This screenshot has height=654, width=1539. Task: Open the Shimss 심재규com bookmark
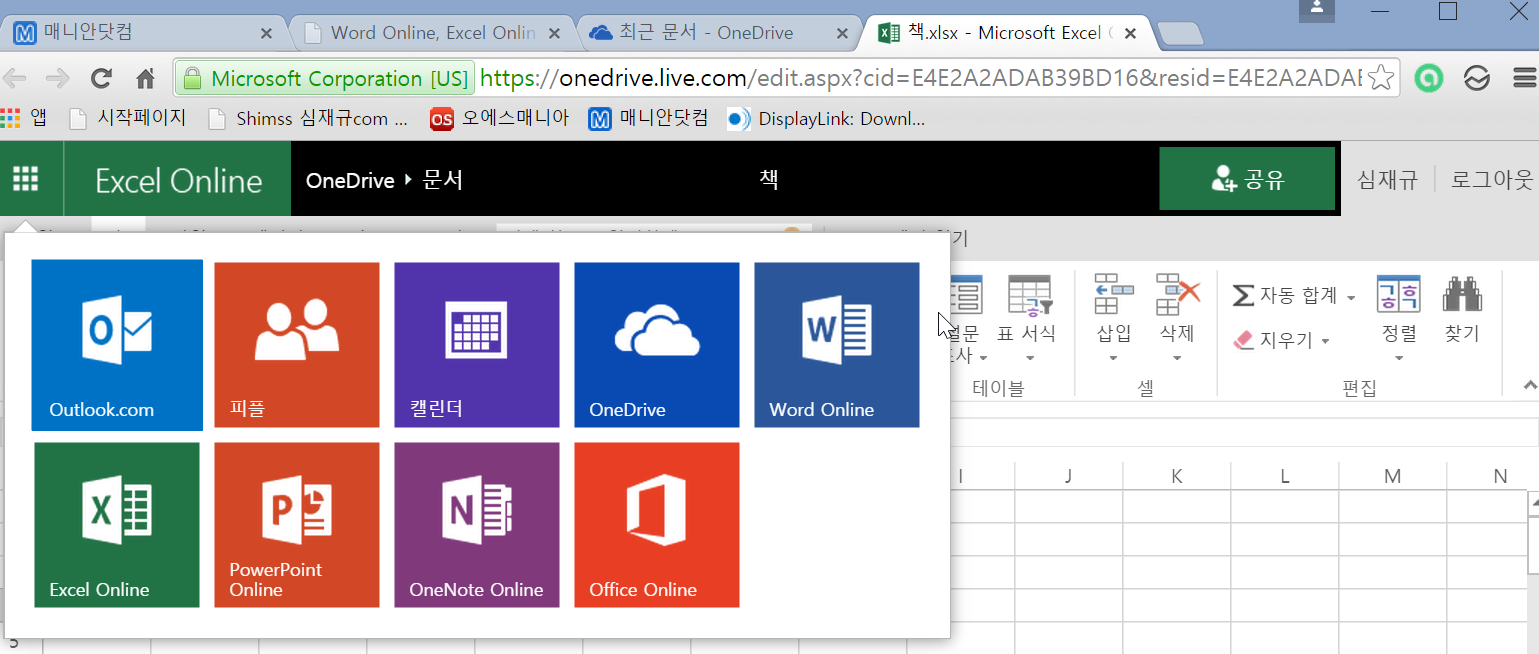[308, 119]
